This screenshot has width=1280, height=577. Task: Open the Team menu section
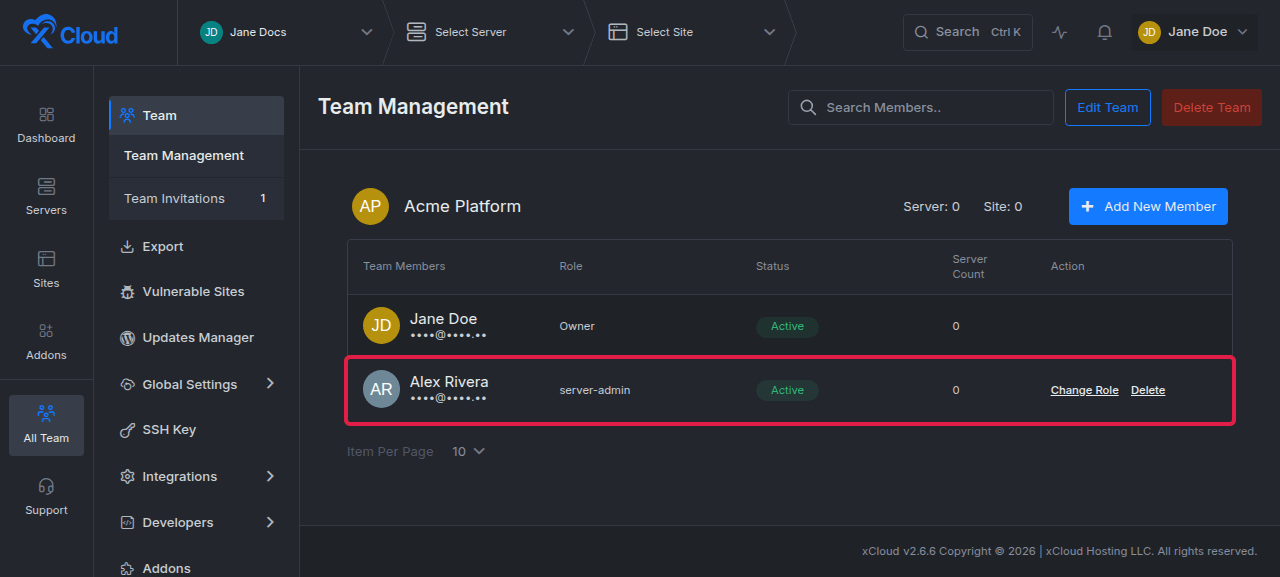click(x=196, y=115)
